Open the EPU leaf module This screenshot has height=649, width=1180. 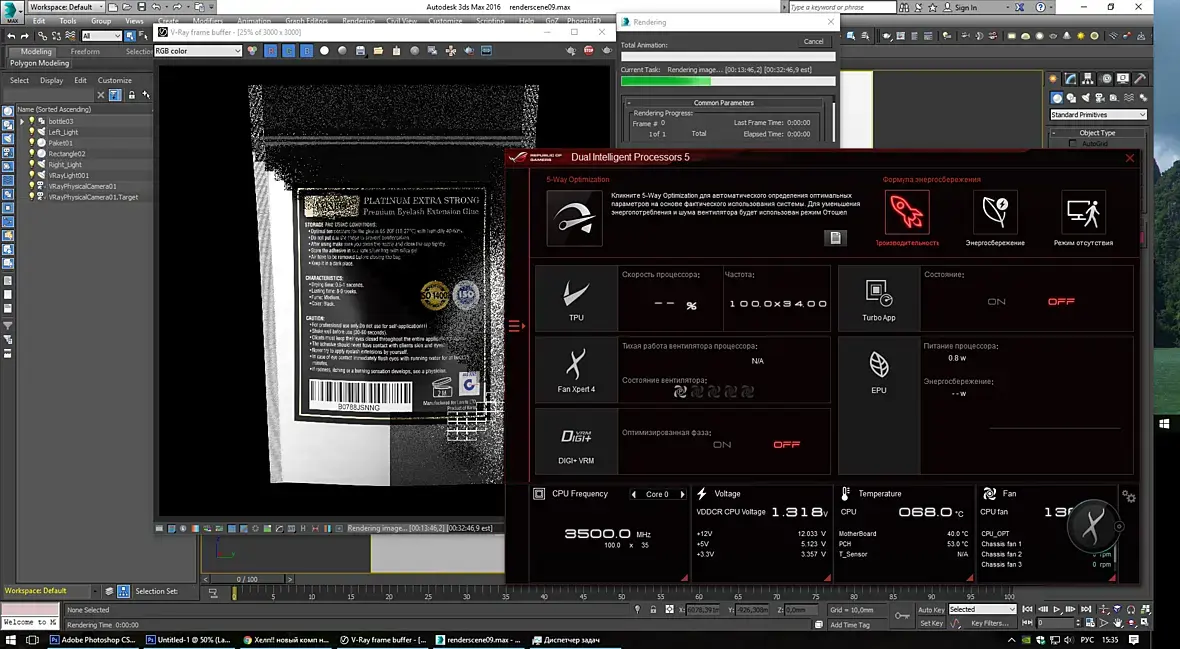pyautogui.click(x=878, y=369)
